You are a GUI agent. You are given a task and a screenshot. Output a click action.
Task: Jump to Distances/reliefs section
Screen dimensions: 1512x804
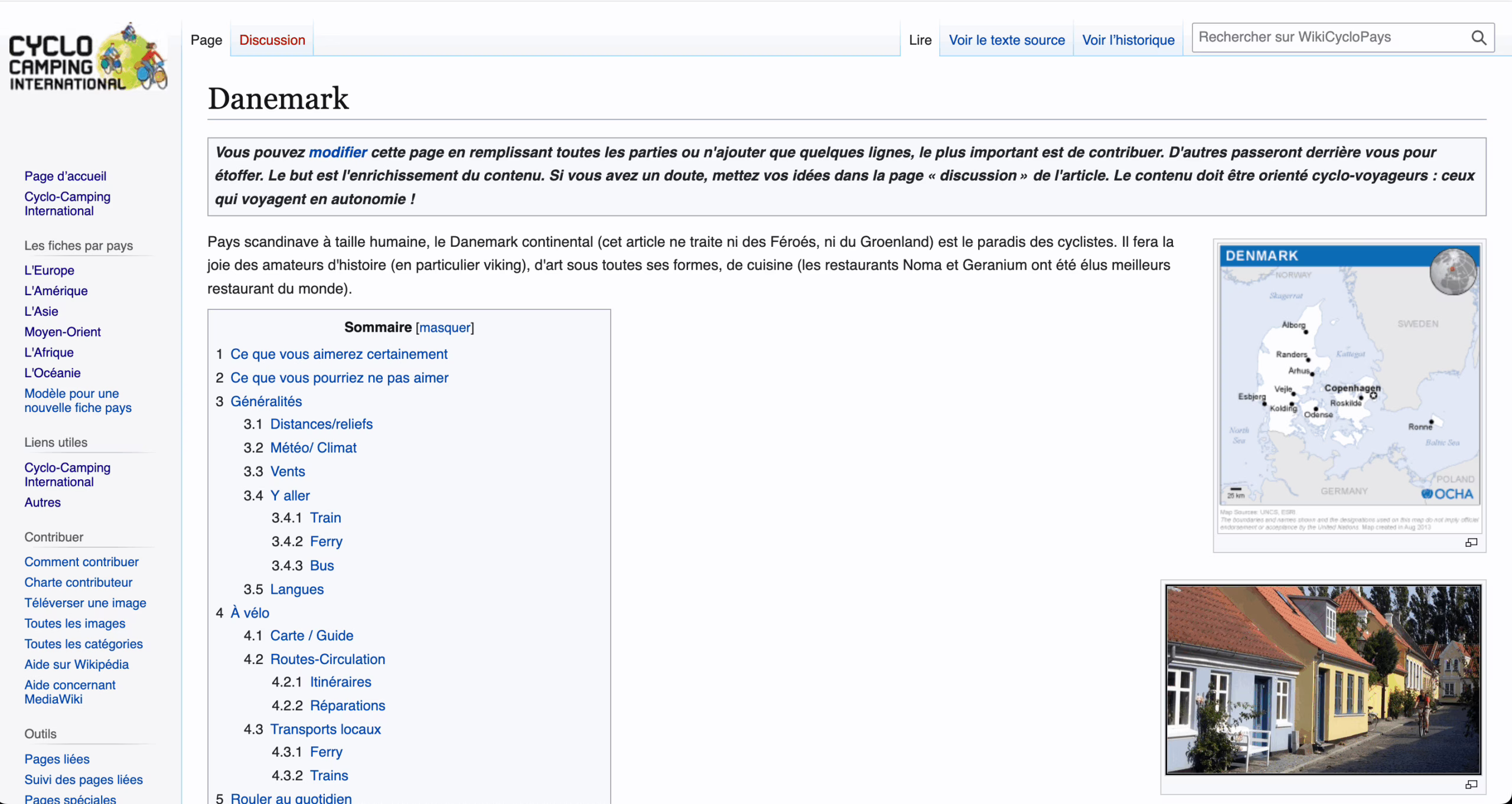point(322,424)
